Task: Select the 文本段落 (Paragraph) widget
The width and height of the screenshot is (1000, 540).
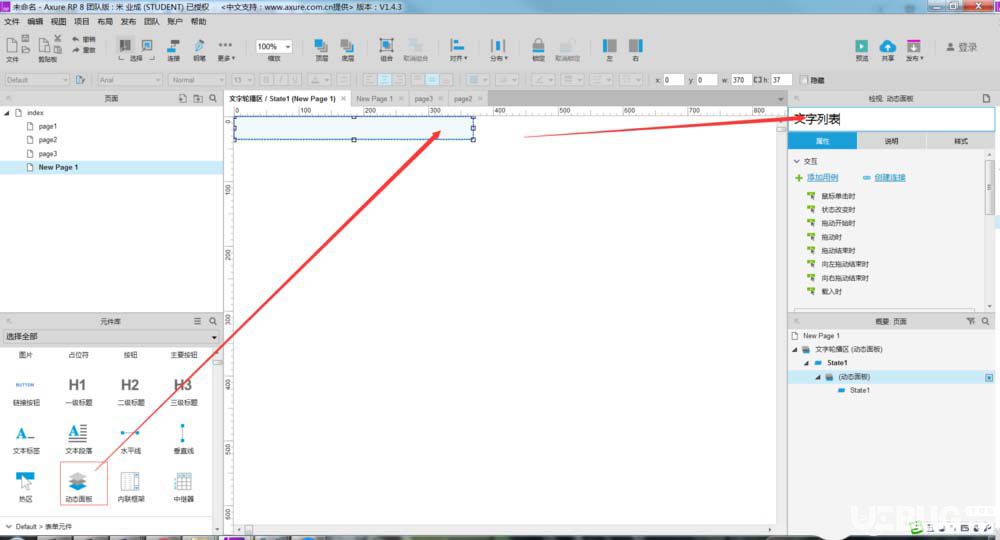Action: [78, 439]
